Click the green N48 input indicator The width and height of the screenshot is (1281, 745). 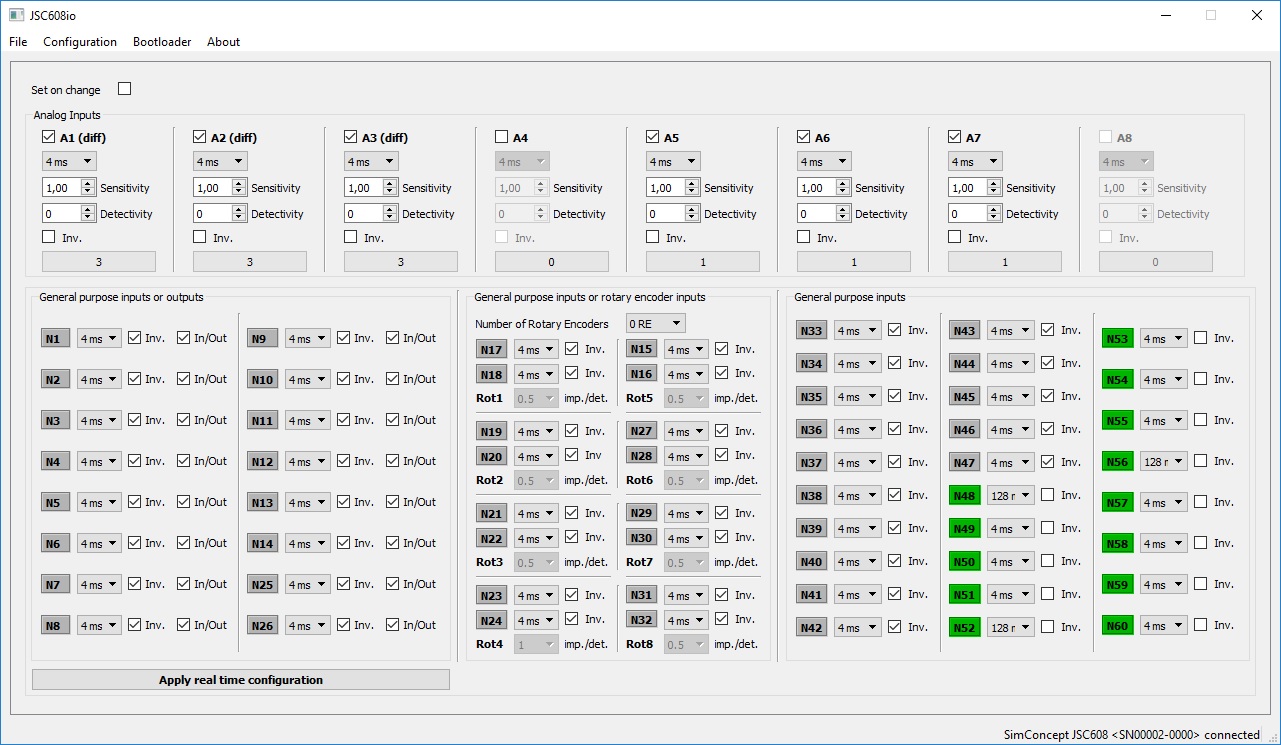pyautogui.click(x=964, y=495)
